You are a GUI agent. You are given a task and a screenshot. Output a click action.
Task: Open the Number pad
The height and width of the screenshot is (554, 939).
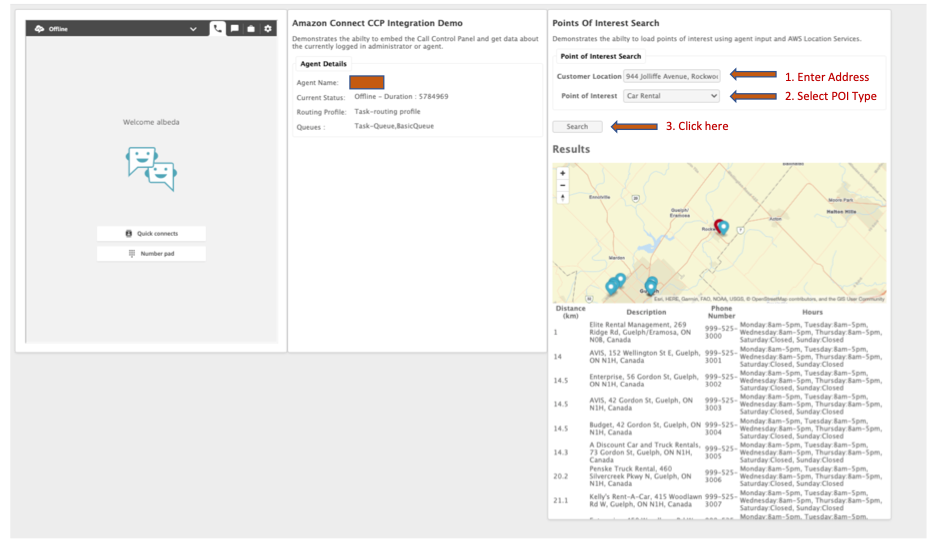pos(152,253)
